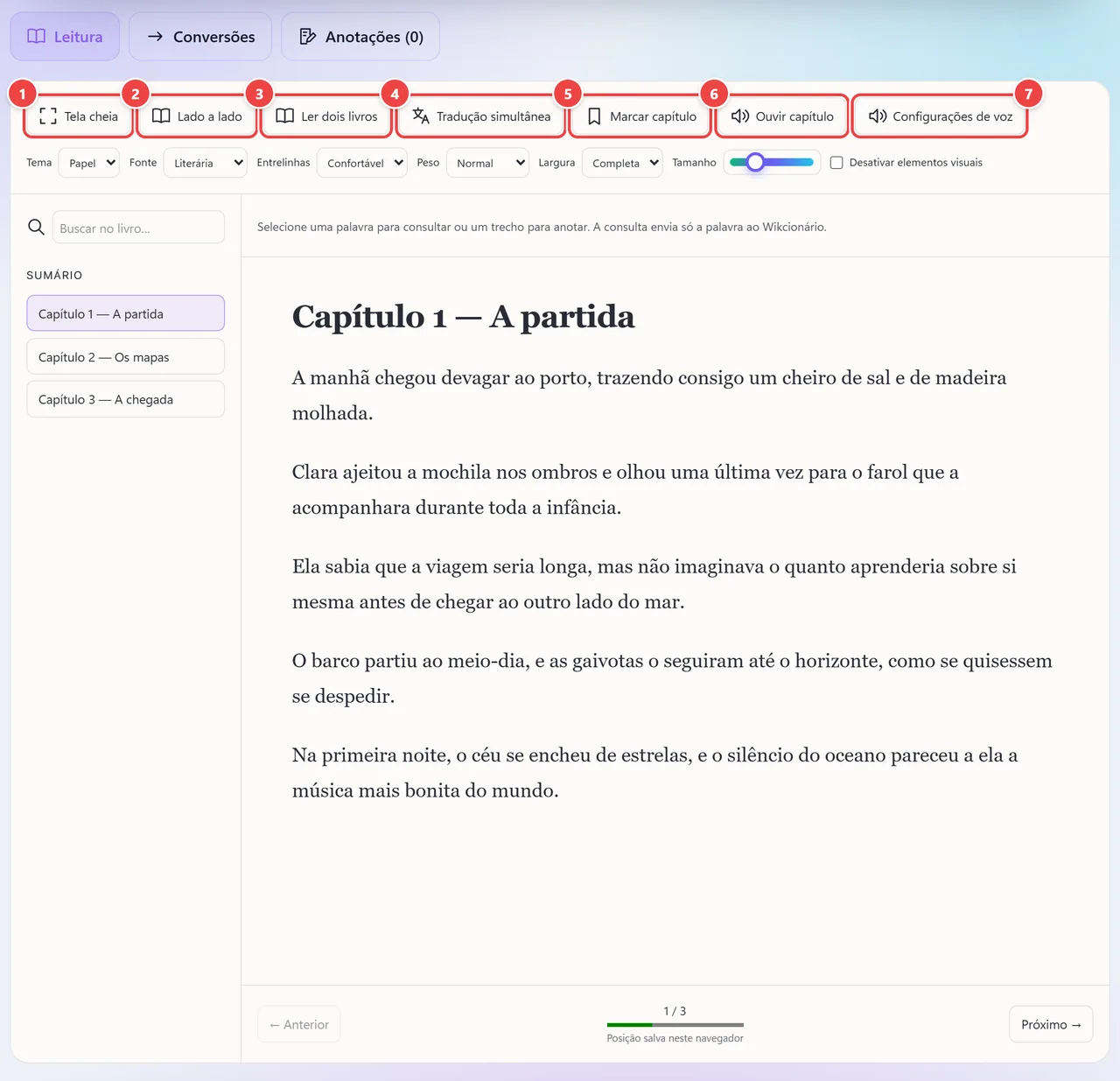Image resolution: width=1120 pixels, height=1081 pixels.
Task: Open the Peso dropdown set to Normal
Action: tap(487, 163)
